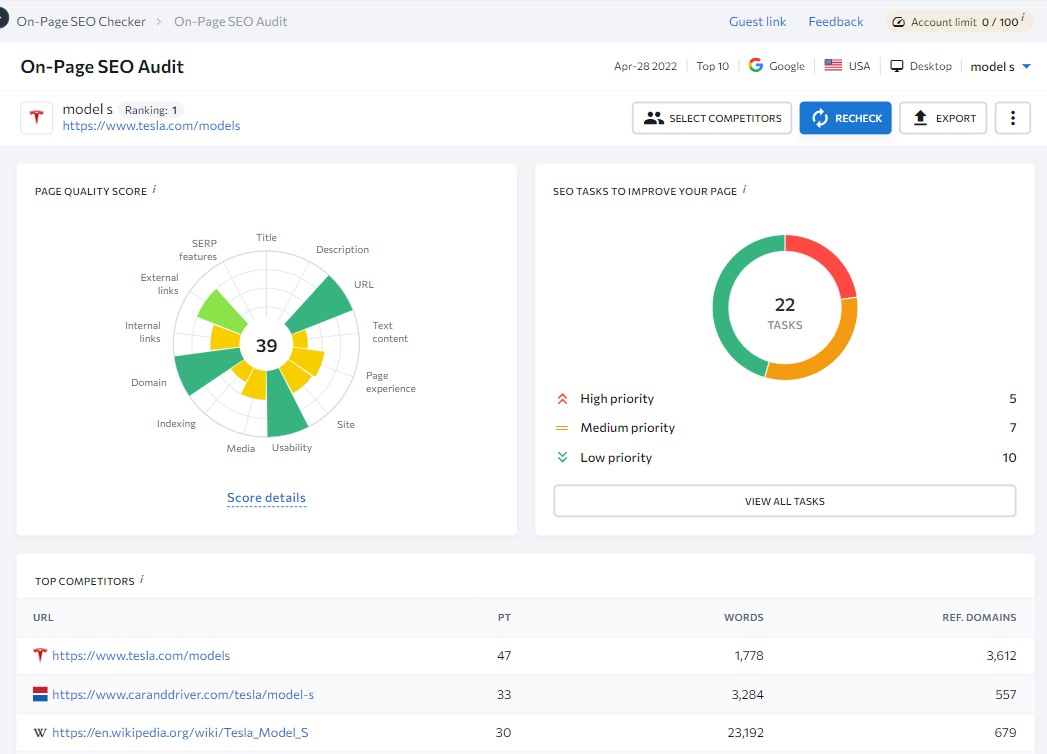The height and width of the screenshot is (754, 1047).
Task: Click the Google logo icon
Action: pos(756,65)
